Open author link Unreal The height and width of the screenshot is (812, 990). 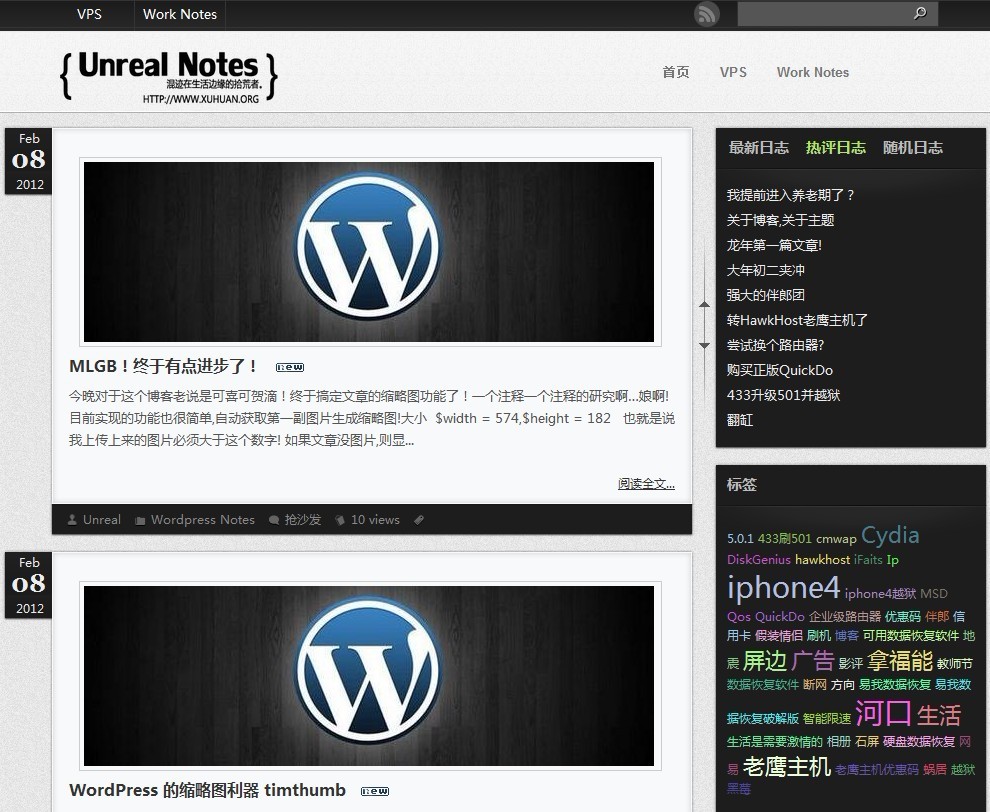[x=102, y=520]
